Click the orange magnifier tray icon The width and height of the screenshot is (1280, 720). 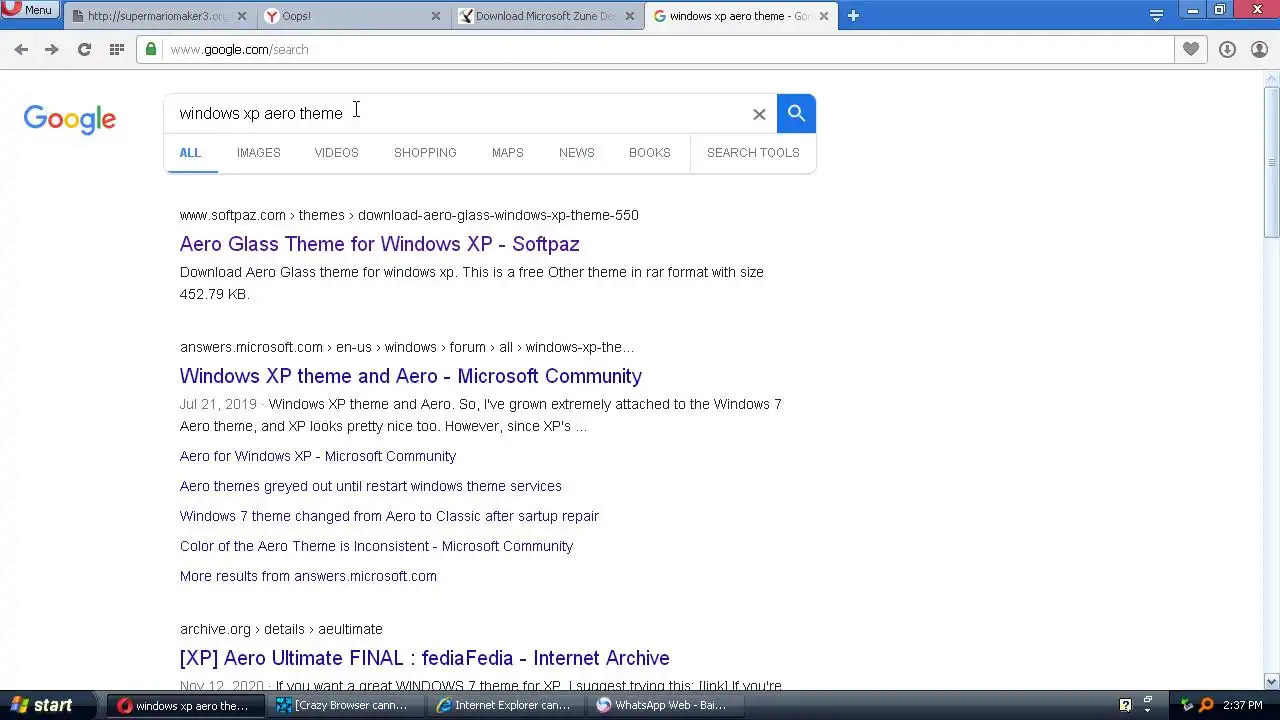[x=1206, y=705]
